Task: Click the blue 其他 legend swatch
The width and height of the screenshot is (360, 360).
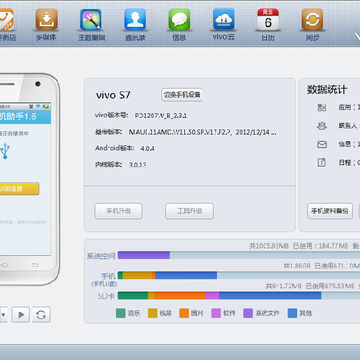Action: [292, 313]
